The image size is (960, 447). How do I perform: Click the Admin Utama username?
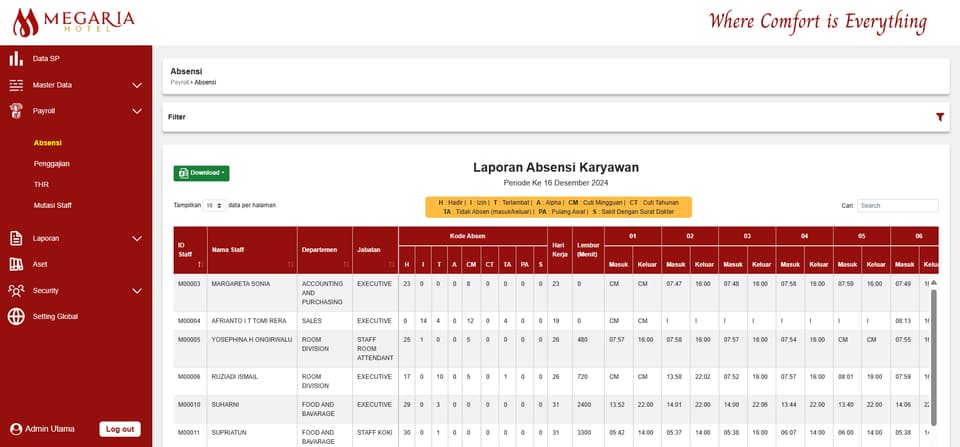pyautogui.click(x=50, y=429)
